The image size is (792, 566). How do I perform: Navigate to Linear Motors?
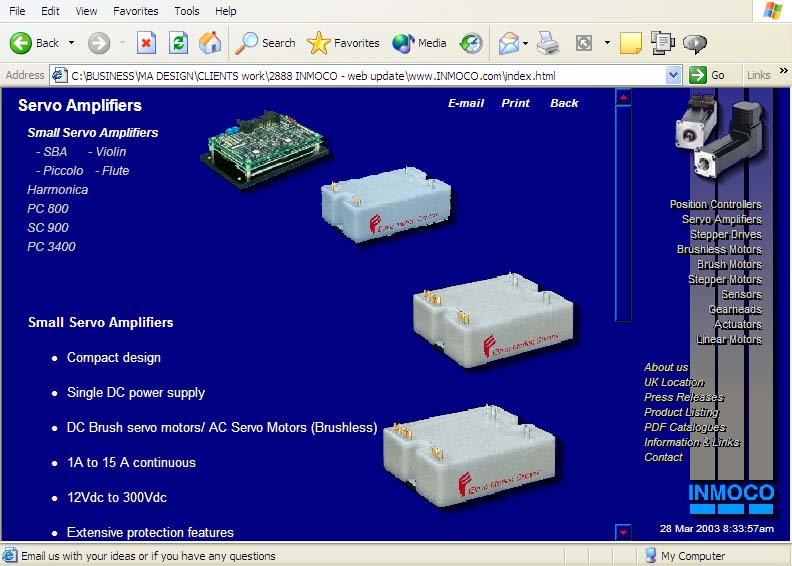(x=729, y=340)
